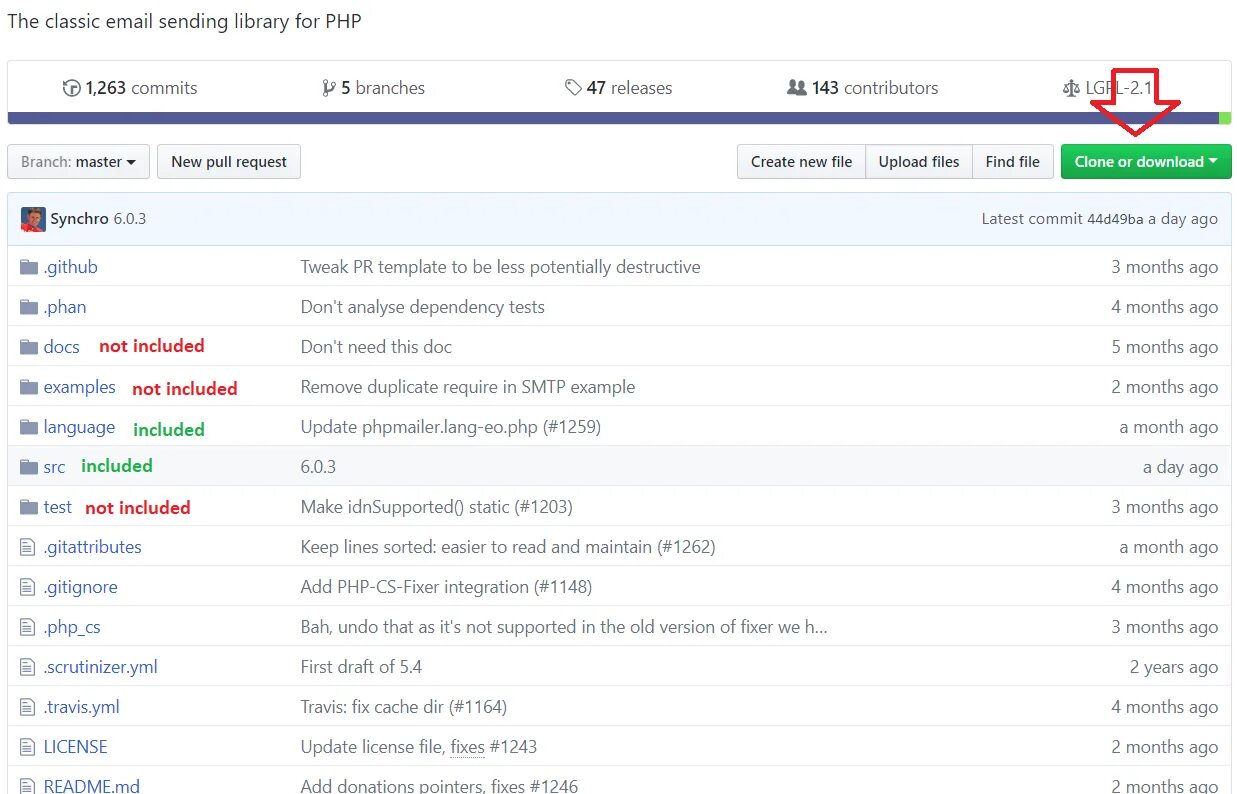Viewport: 1237px width, 794px height.
Task: Click the .scrutinizer.yml file icon
Action: tap(28, 667)
